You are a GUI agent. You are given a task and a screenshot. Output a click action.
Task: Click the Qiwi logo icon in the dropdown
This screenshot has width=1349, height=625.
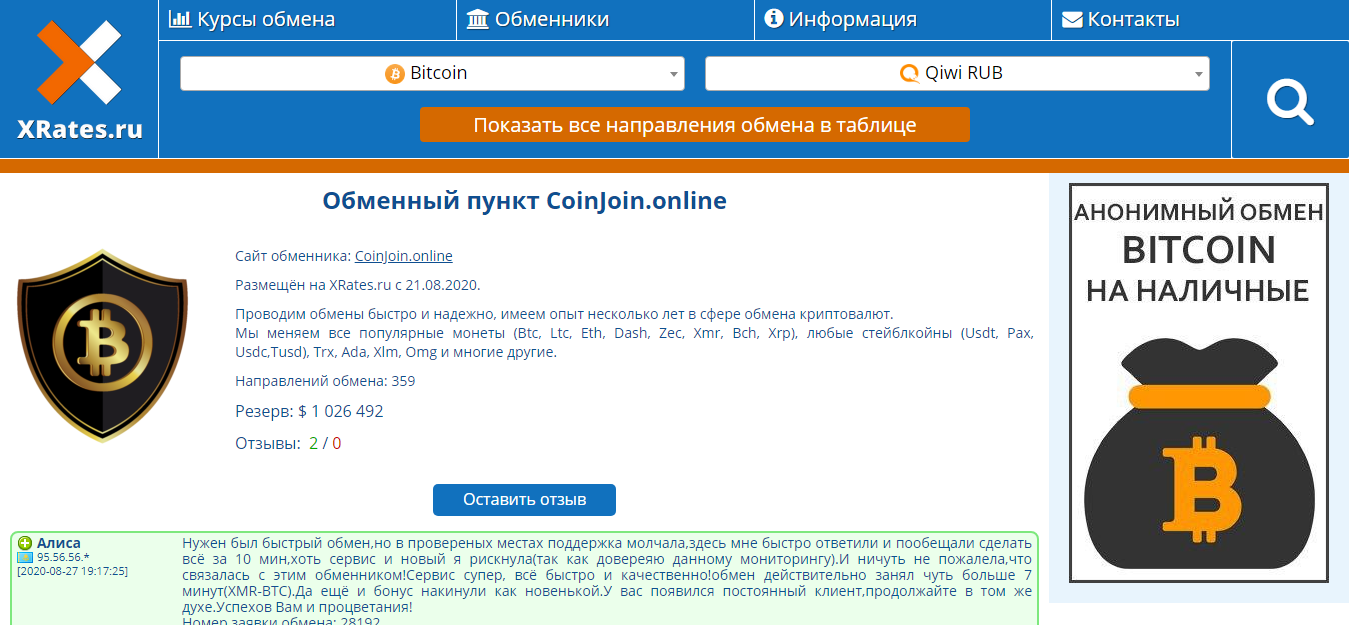(x=909, y=74)
